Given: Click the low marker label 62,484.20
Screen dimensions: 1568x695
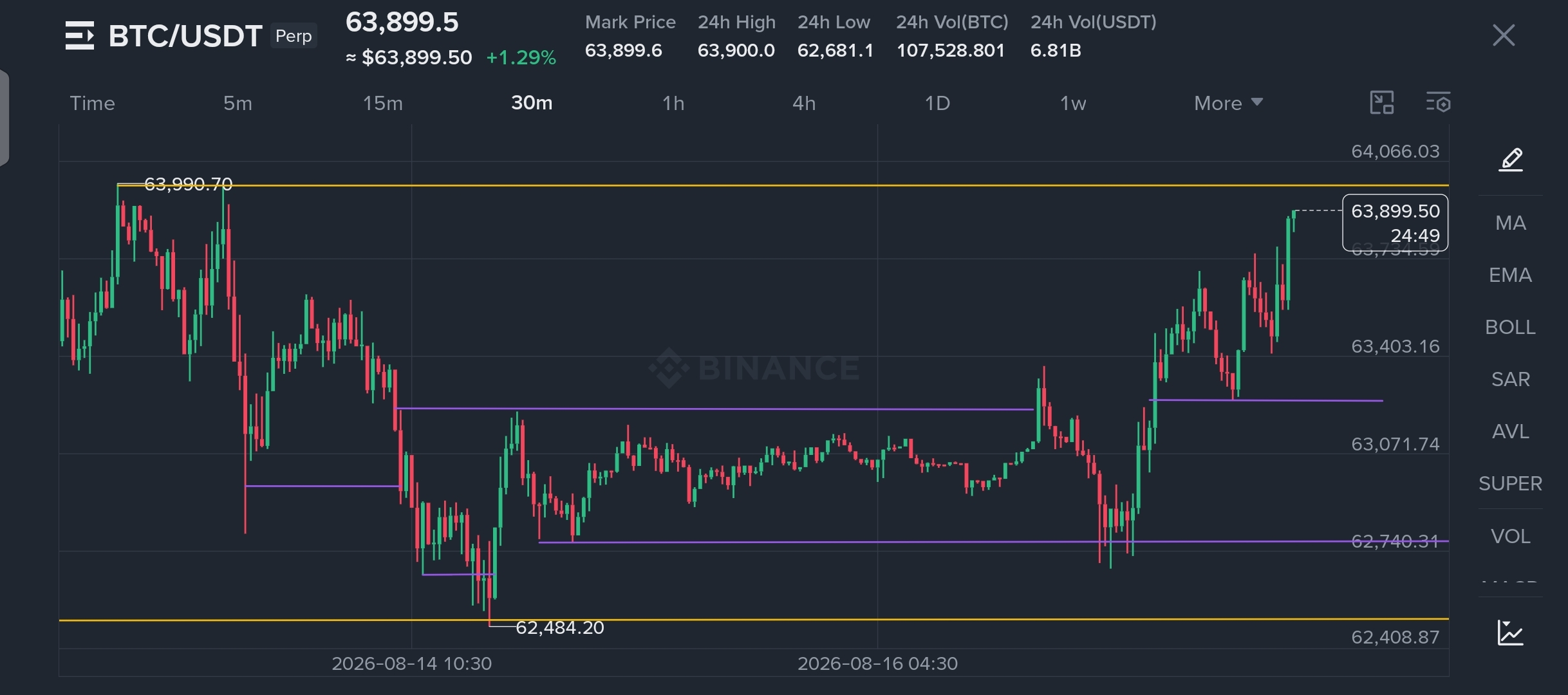Looking at the screenshot, I should [560, 628].
